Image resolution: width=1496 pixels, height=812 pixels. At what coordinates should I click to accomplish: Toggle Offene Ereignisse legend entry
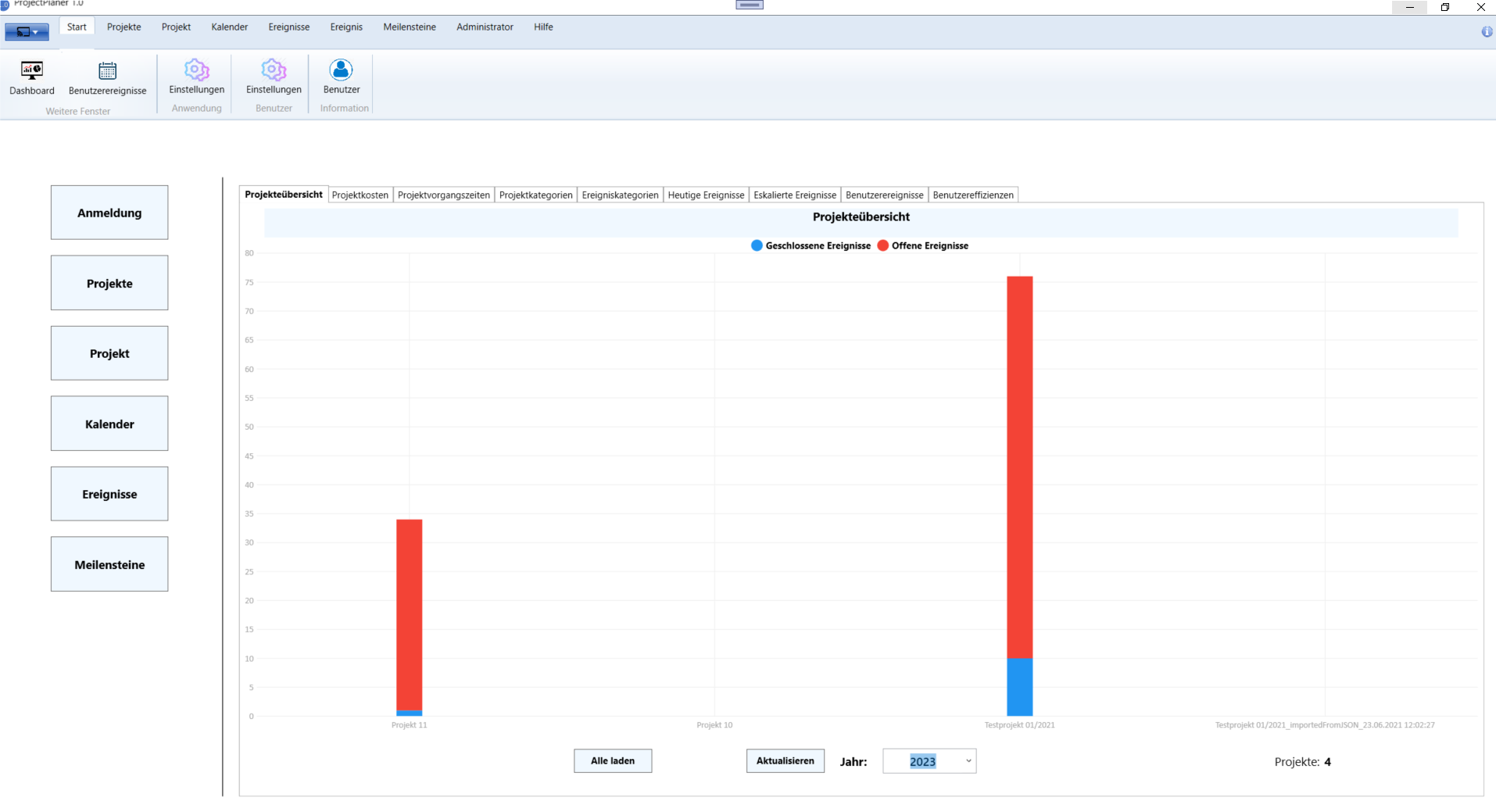[x=923, y=245]
